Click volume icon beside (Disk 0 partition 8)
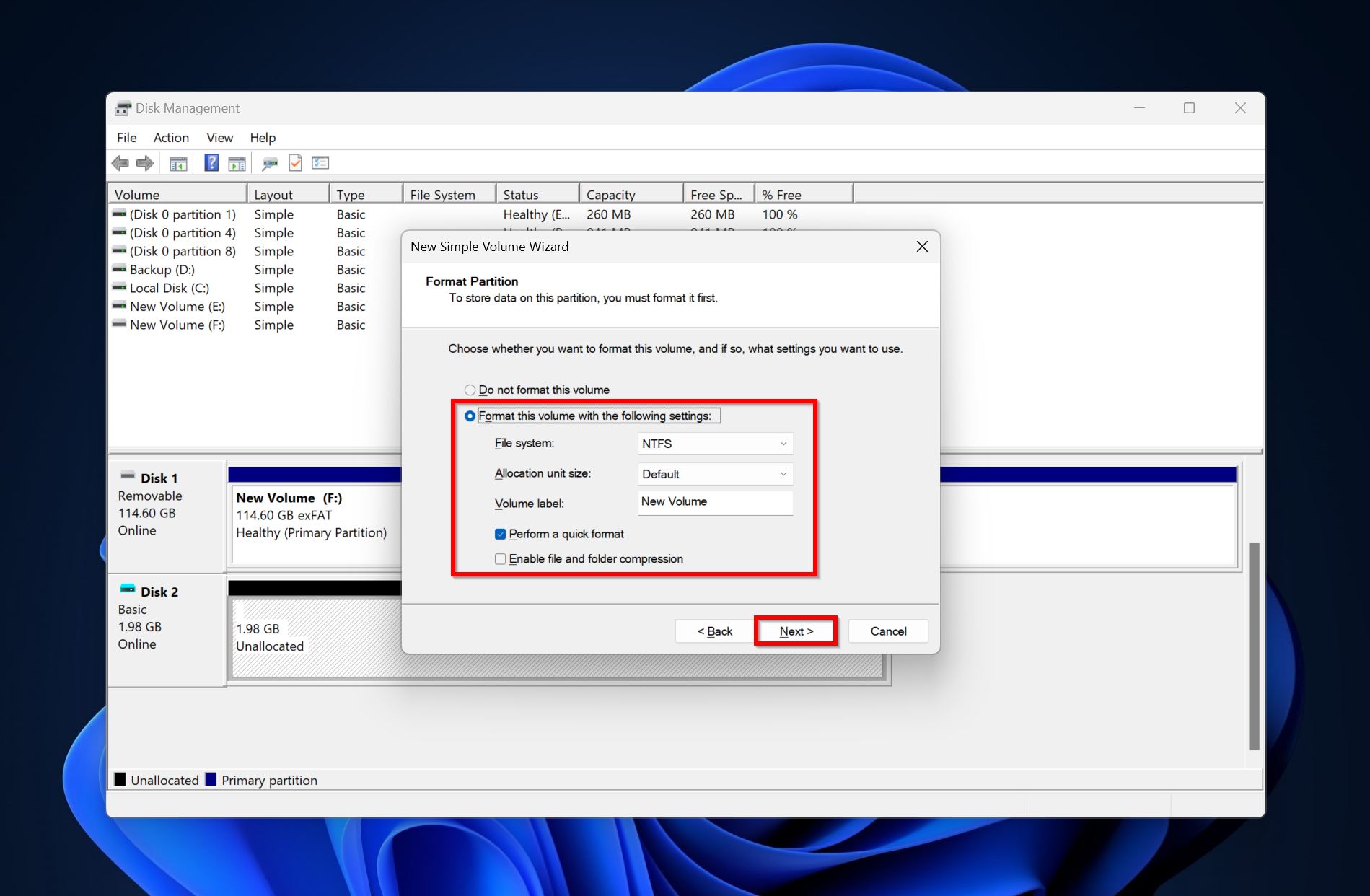Image resolution: width=1370 pixels, height=896 pixels. (x=119, y=251)
